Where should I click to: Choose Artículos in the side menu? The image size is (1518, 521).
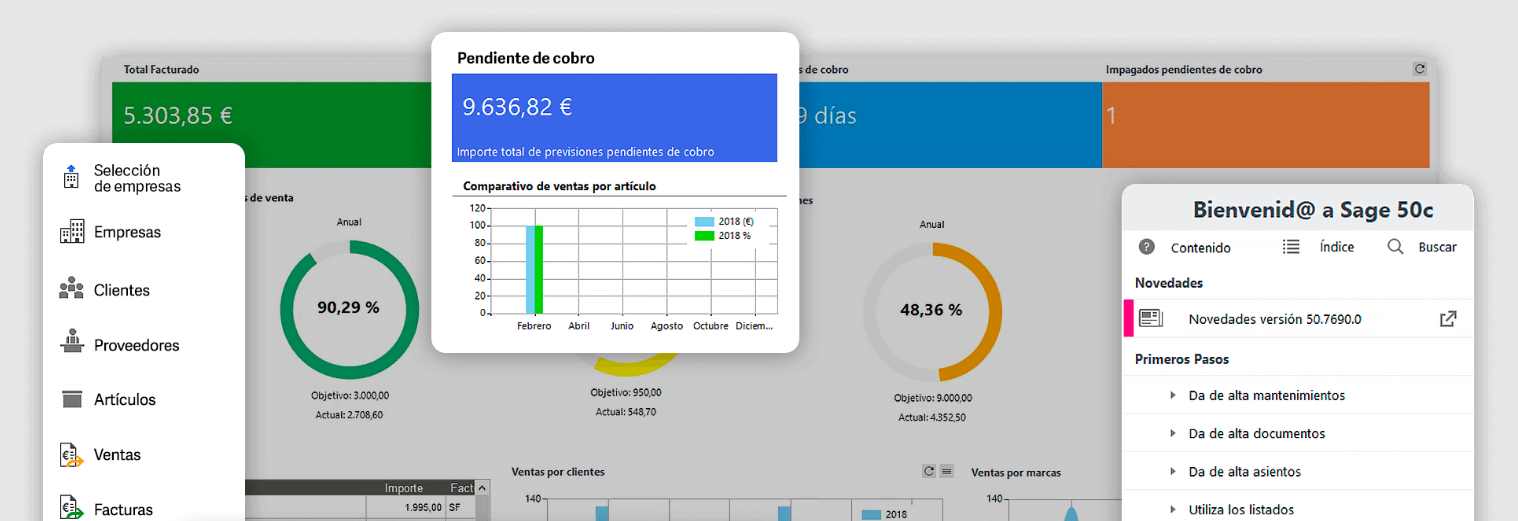[x=125, y=399]
